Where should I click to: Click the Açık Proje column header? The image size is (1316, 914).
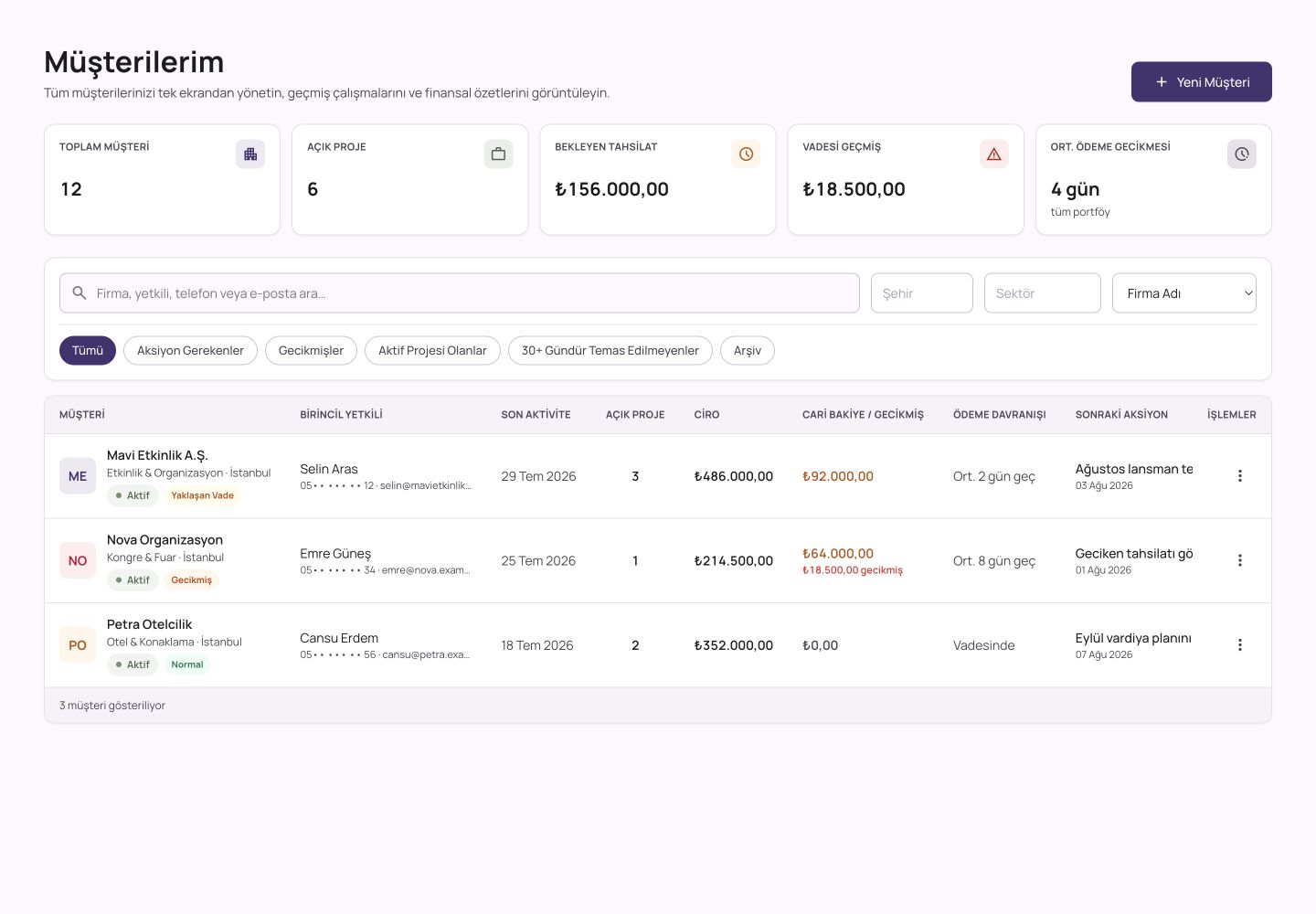[635, 415]
